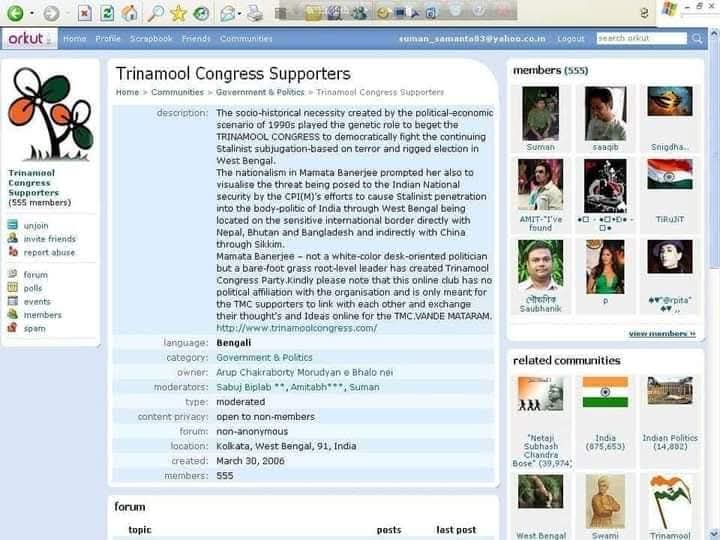This screenshot has height=540, width=720.
Task: Open the events link in sidebar
Action: 37,302
